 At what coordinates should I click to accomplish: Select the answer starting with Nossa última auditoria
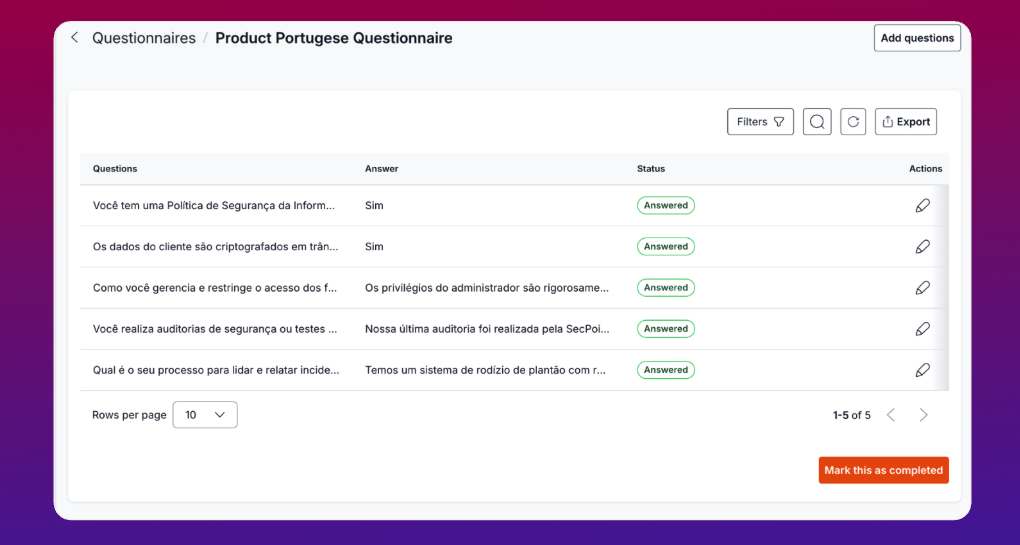tap(486, 329)
